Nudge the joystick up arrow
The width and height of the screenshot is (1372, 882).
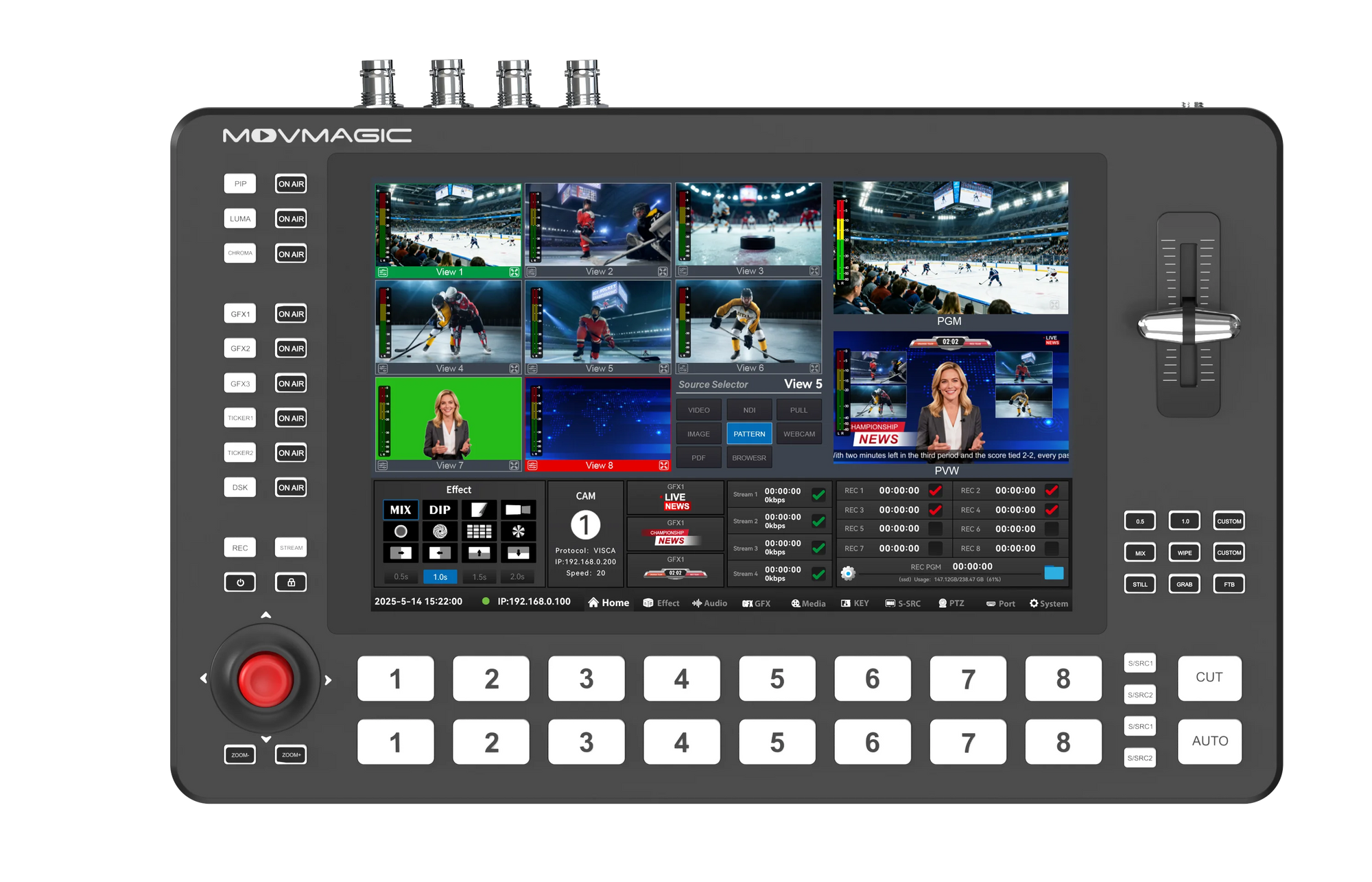pyautogui.click(x=266, y=615)
